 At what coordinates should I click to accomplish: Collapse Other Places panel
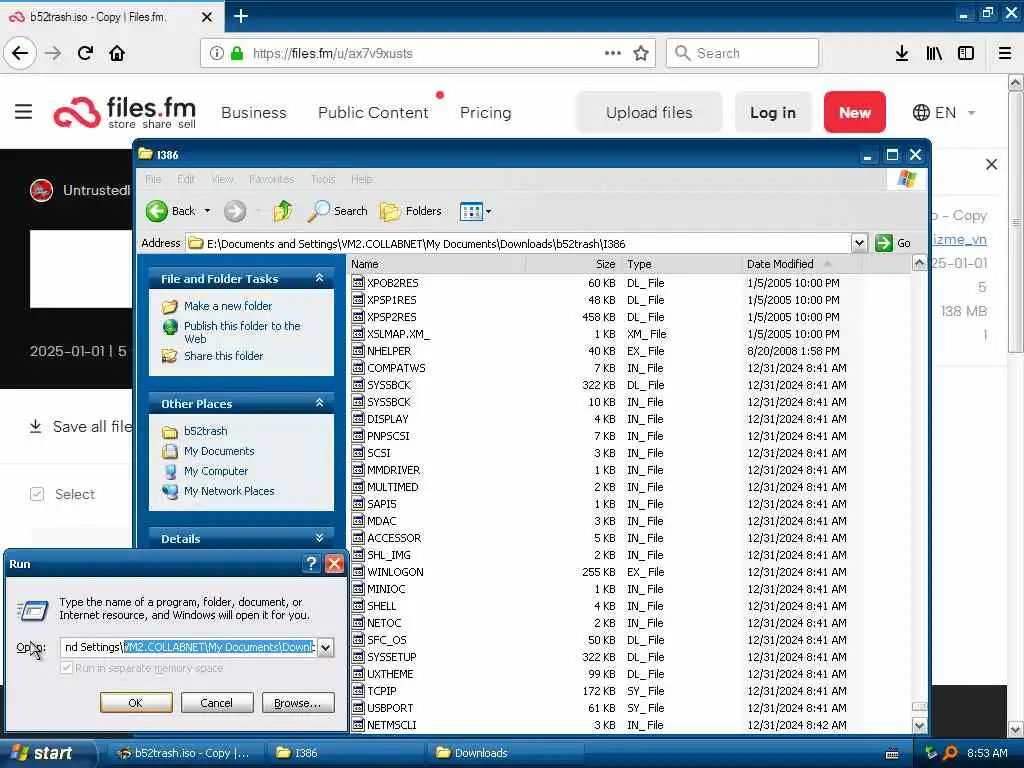319,403
